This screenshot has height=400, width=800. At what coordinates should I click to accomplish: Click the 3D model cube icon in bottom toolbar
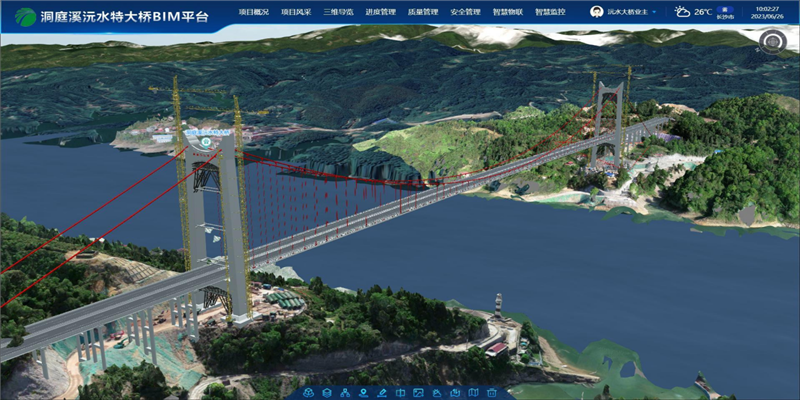click(x=308, y=392)
